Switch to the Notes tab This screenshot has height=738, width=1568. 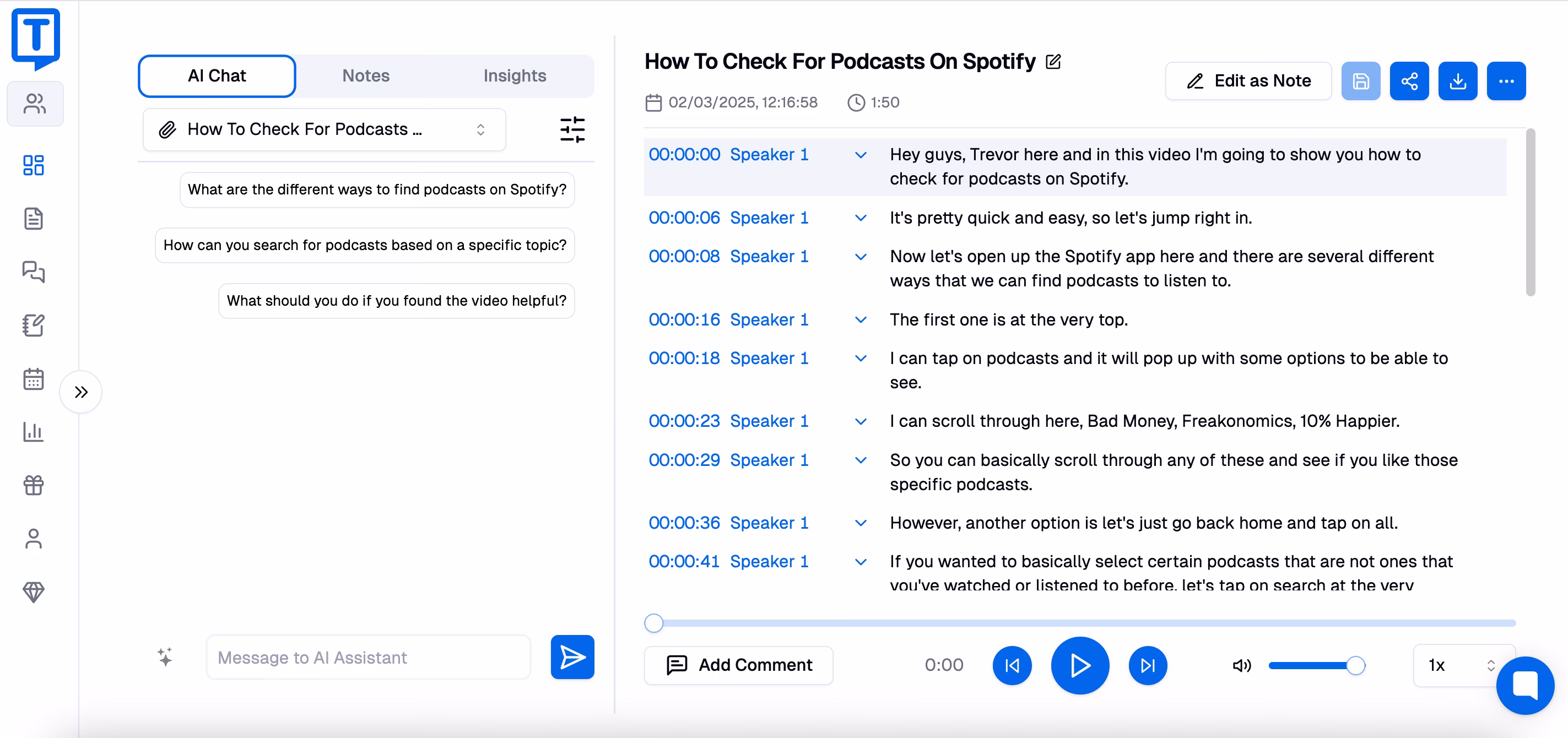tap(365, 76)
